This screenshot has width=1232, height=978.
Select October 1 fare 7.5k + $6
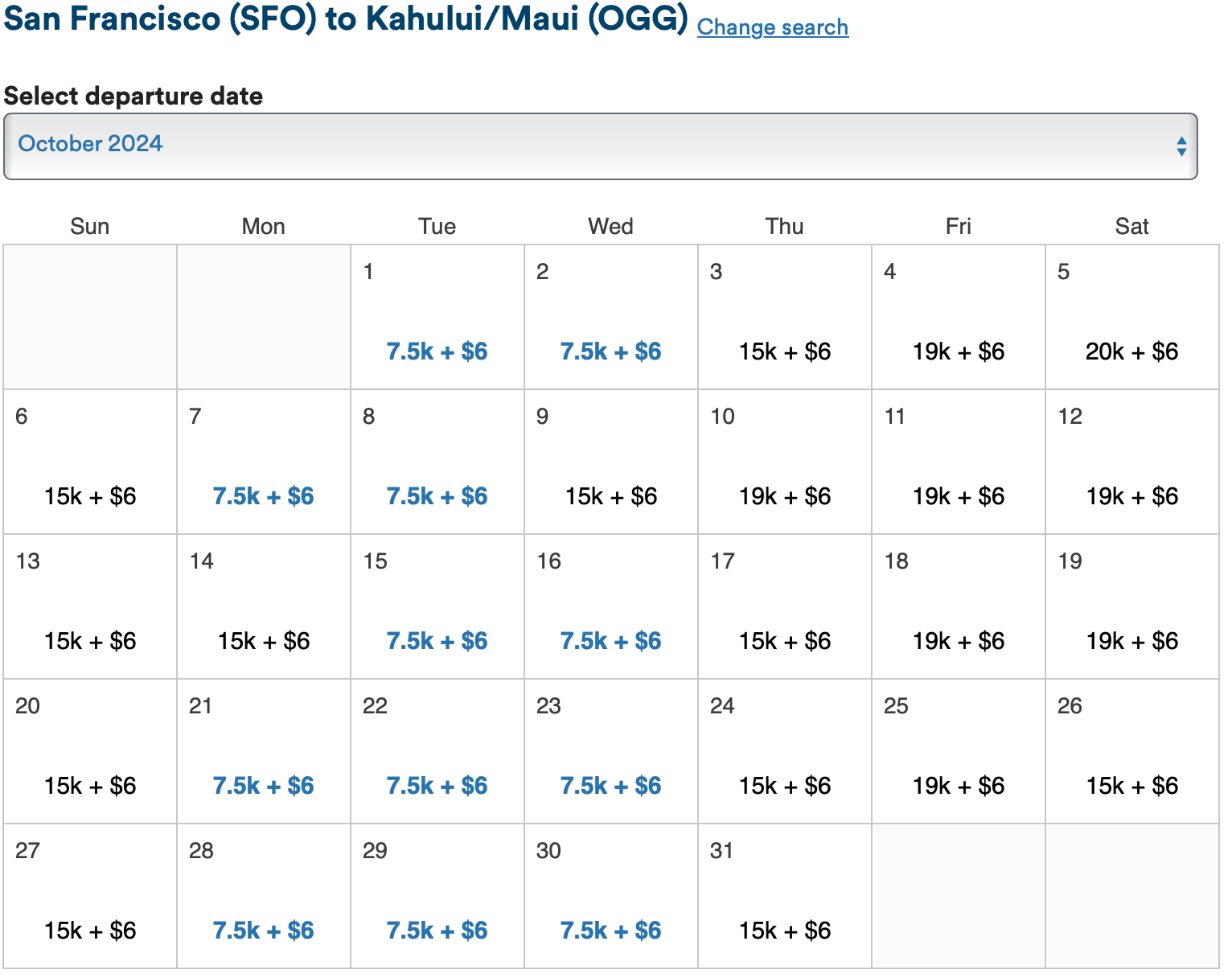point(437,351)
